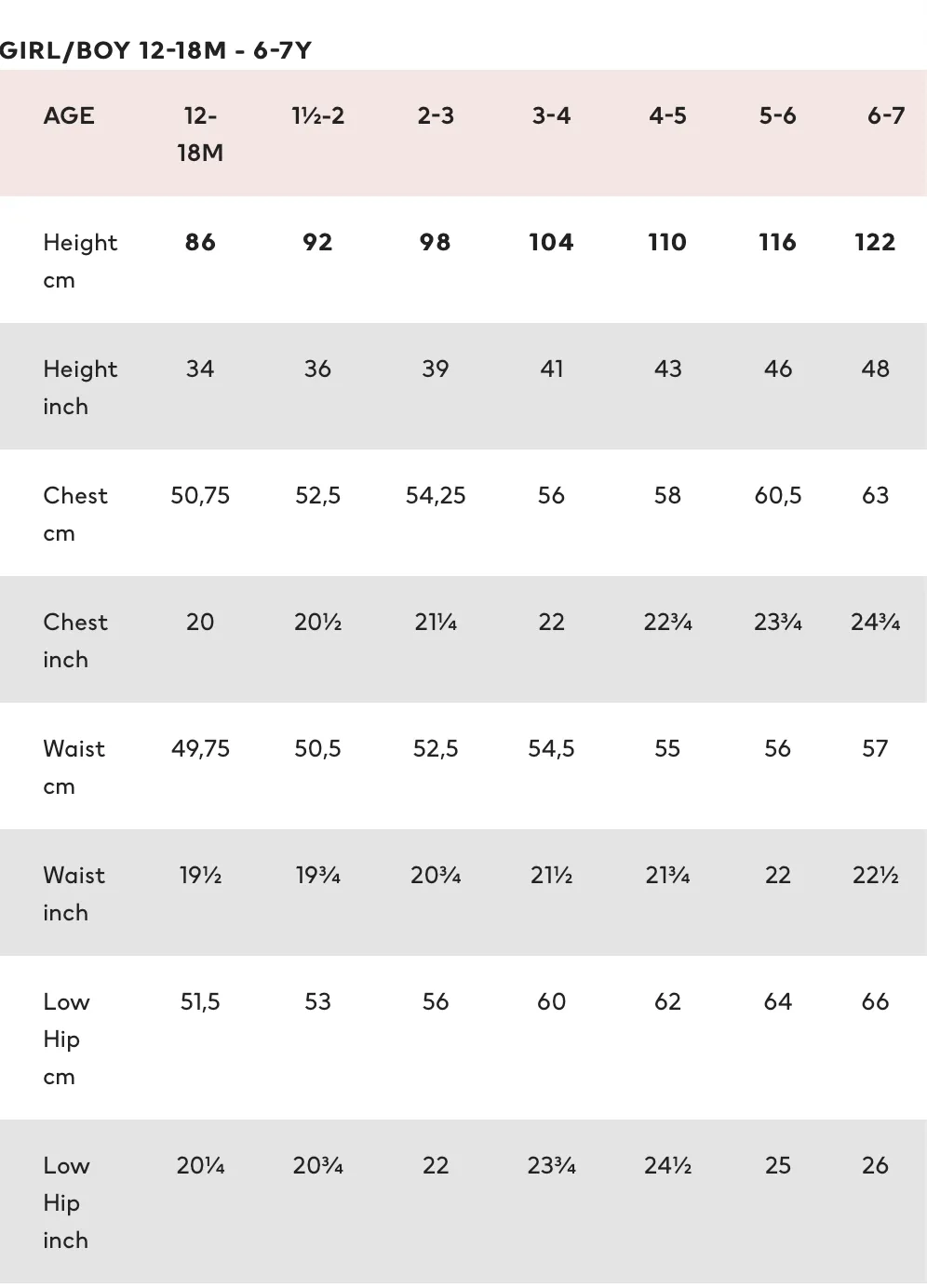Click height value 104 cm

551,243
